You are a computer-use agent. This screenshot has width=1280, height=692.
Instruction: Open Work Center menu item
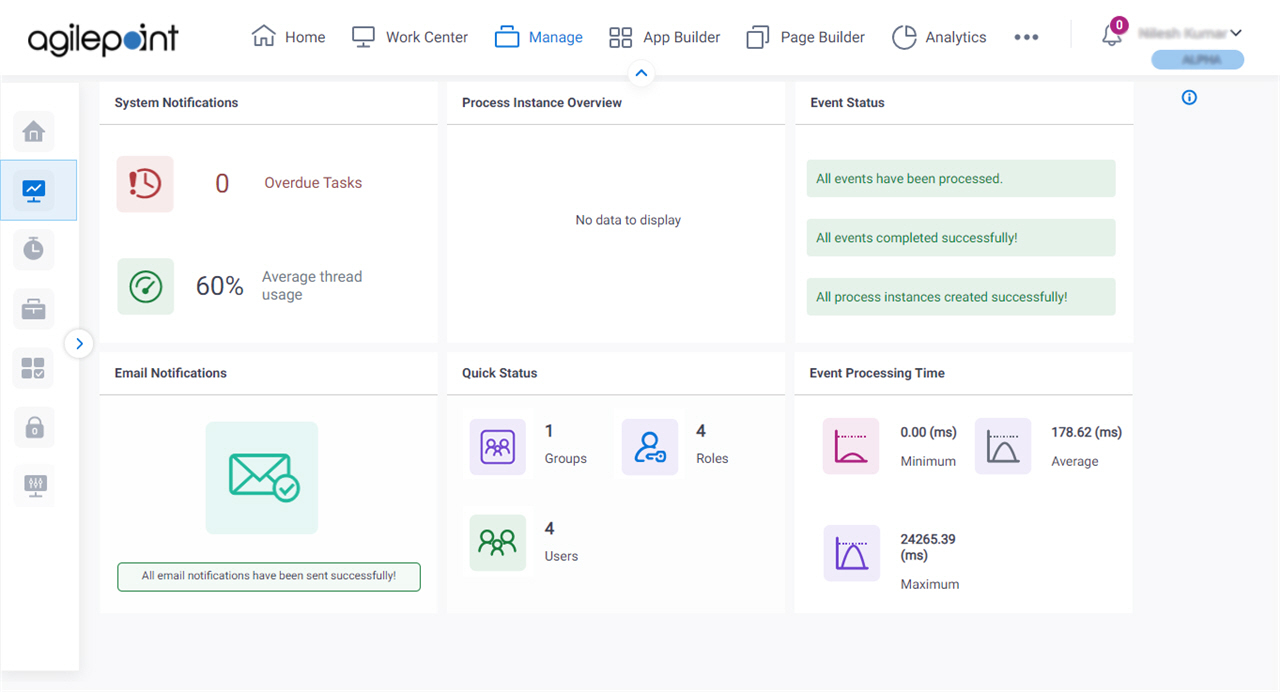(x=410, y=37)
